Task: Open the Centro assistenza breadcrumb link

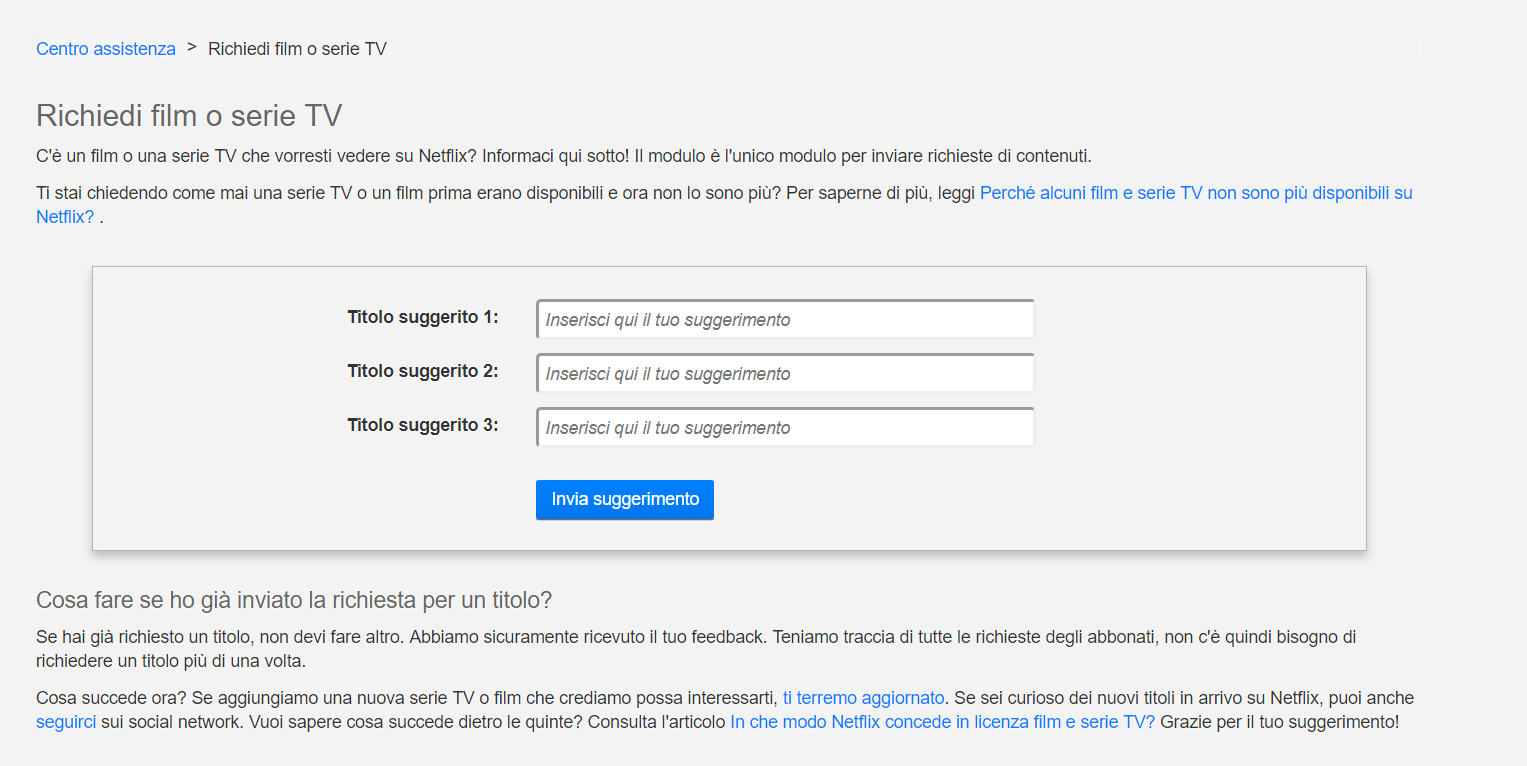Action: pyautogui.click(x=106, y=49)
